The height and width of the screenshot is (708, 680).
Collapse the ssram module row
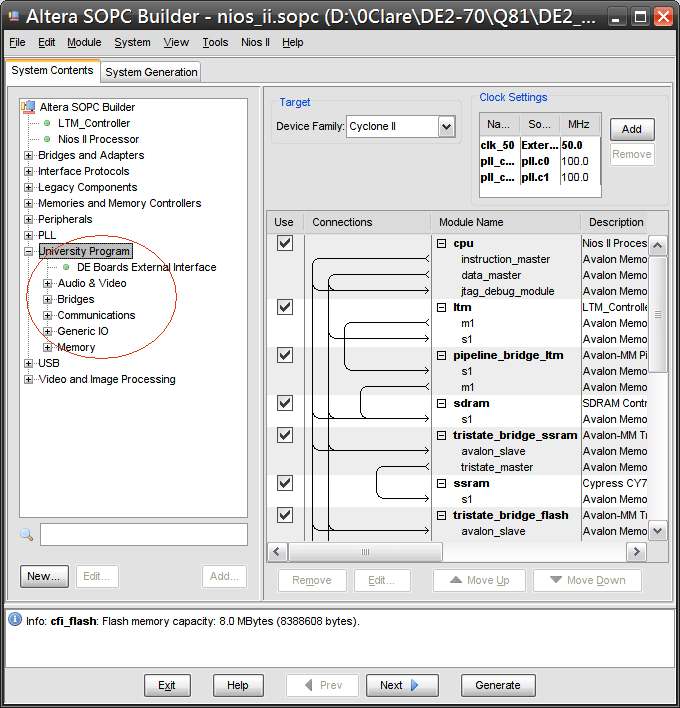(x=442, y=484)
